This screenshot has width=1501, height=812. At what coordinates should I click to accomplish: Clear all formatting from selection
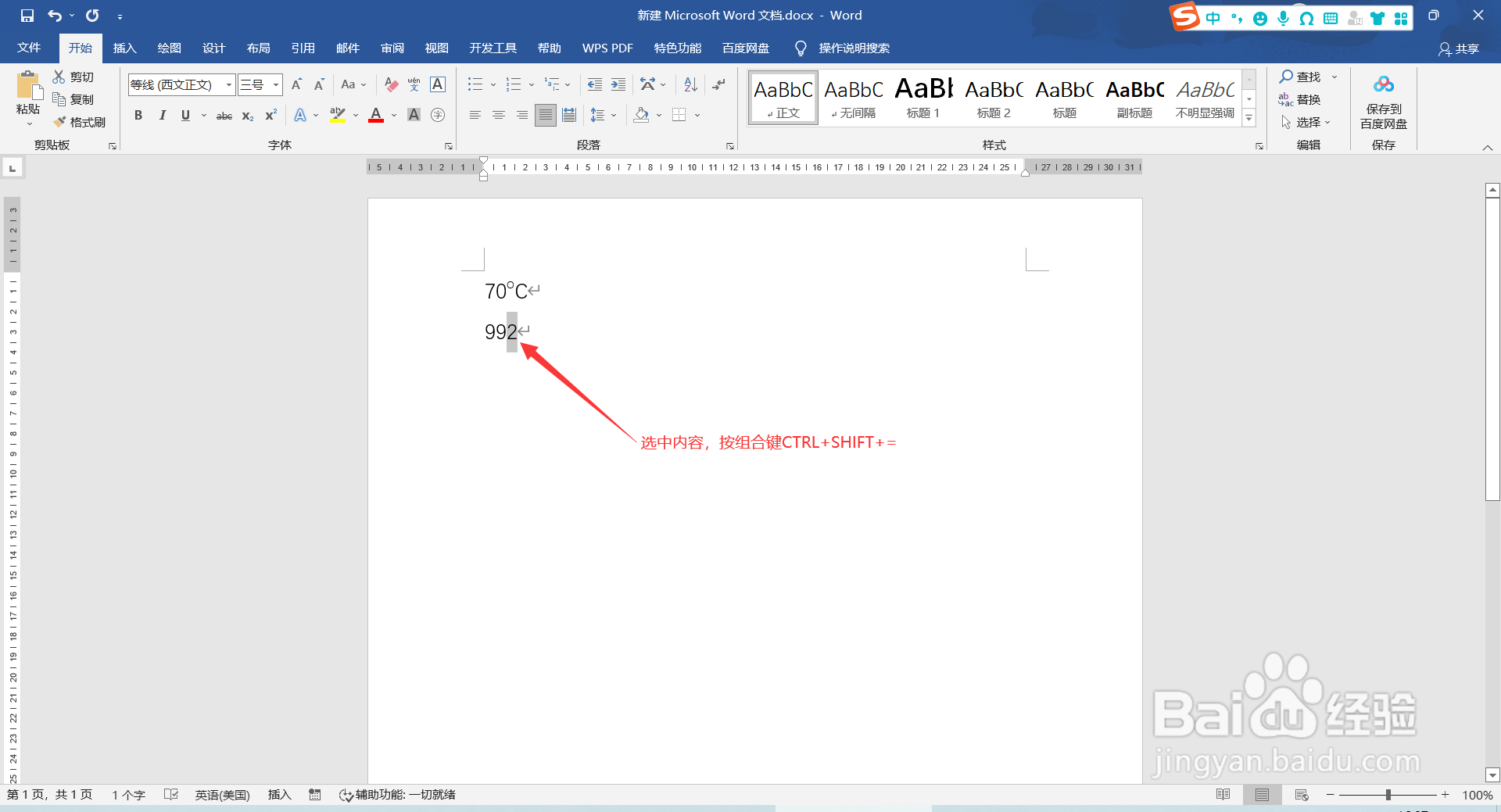[x=392, y=84]
